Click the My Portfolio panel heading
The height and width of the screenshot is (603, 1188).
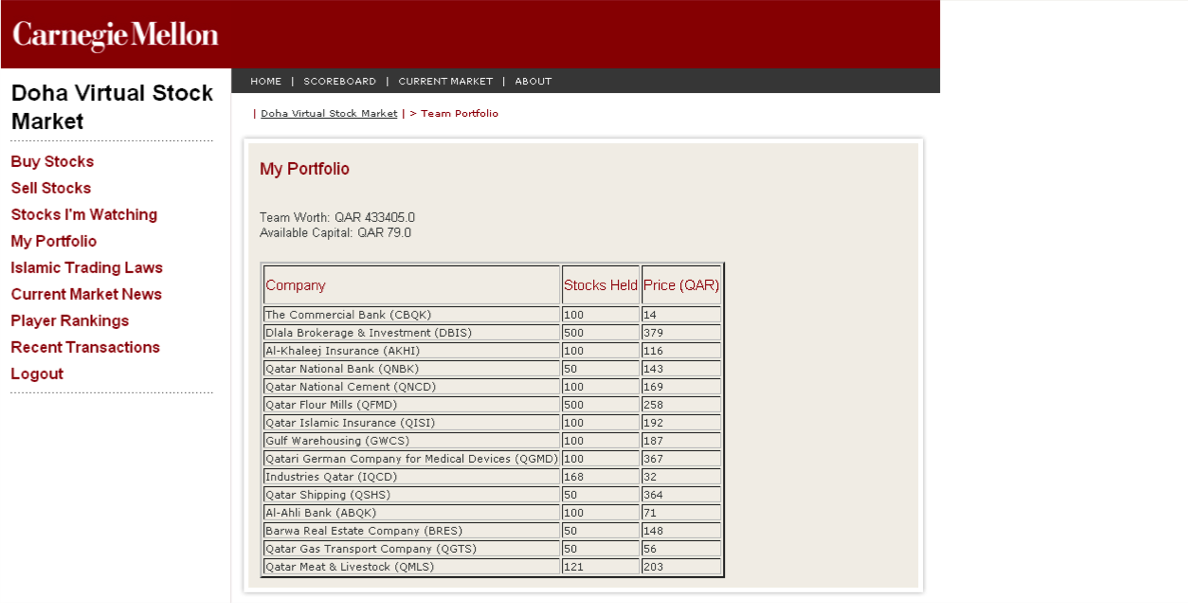[305, 169]
